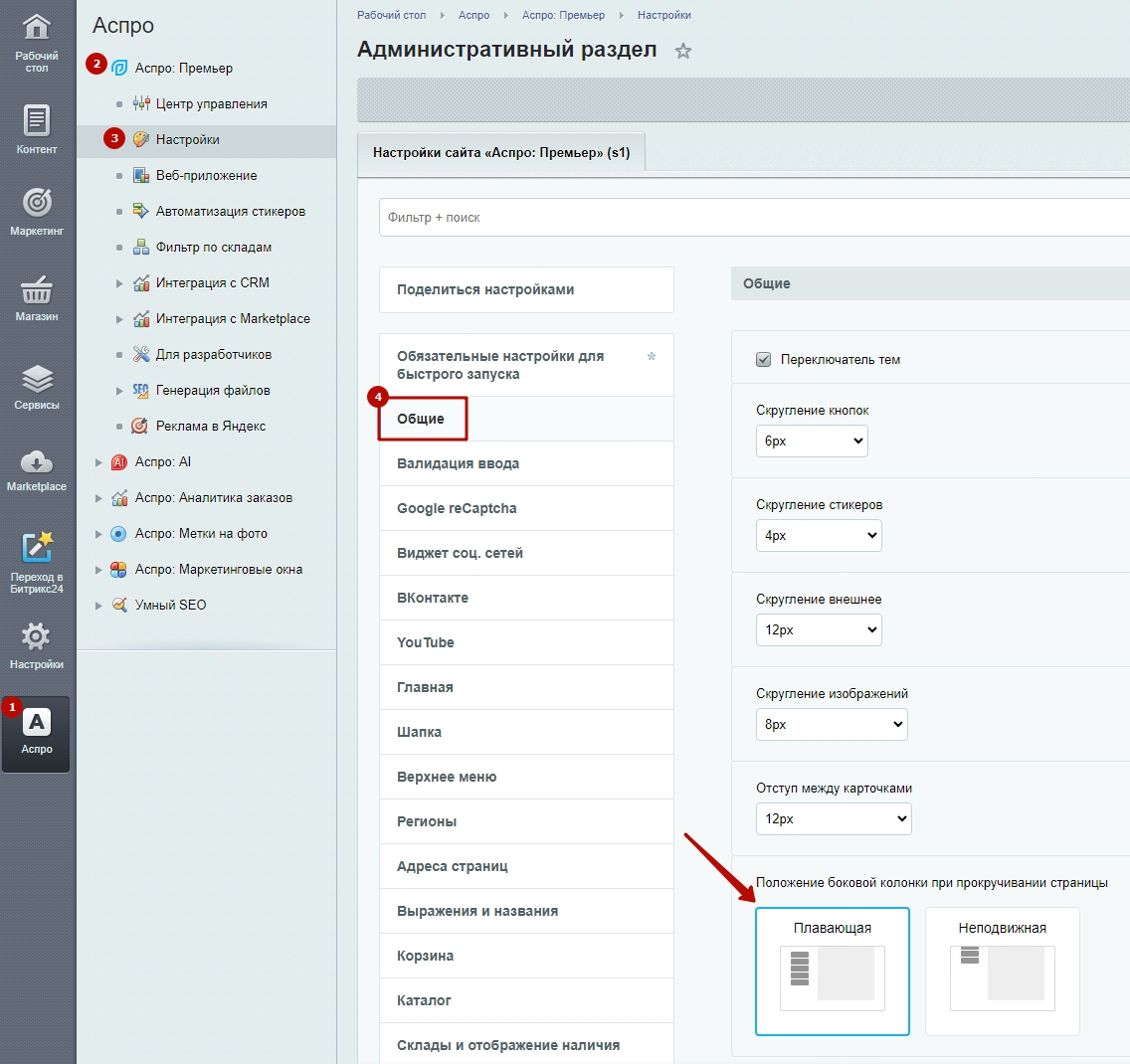Open the Корзина settings section

click(x=527, y=956)
